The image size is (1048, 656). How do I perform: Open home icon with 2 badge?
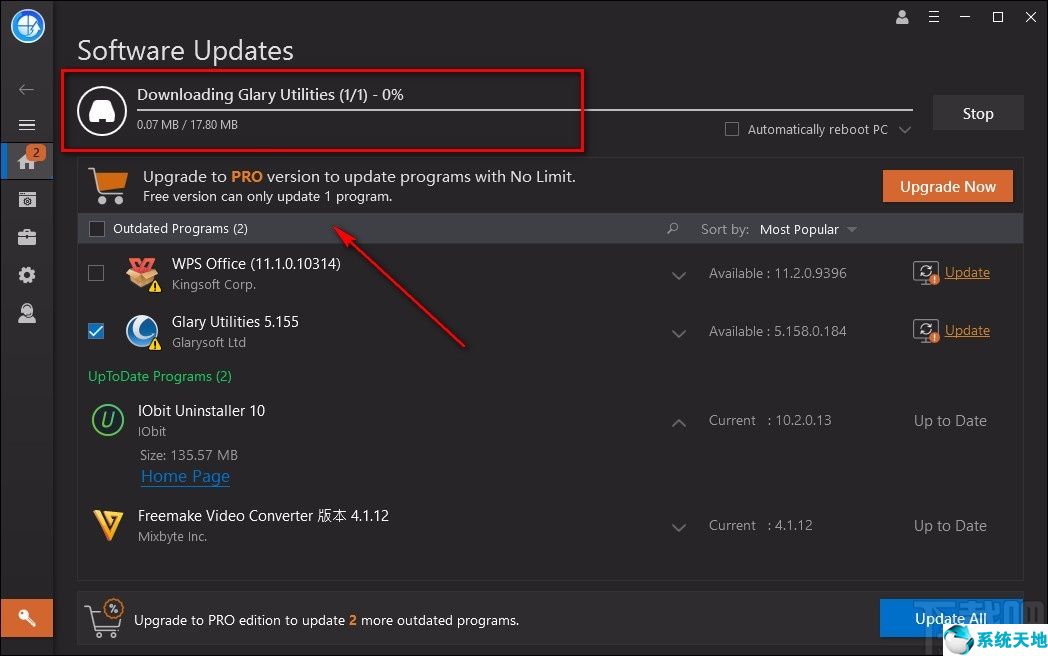(x=27, y=160)
